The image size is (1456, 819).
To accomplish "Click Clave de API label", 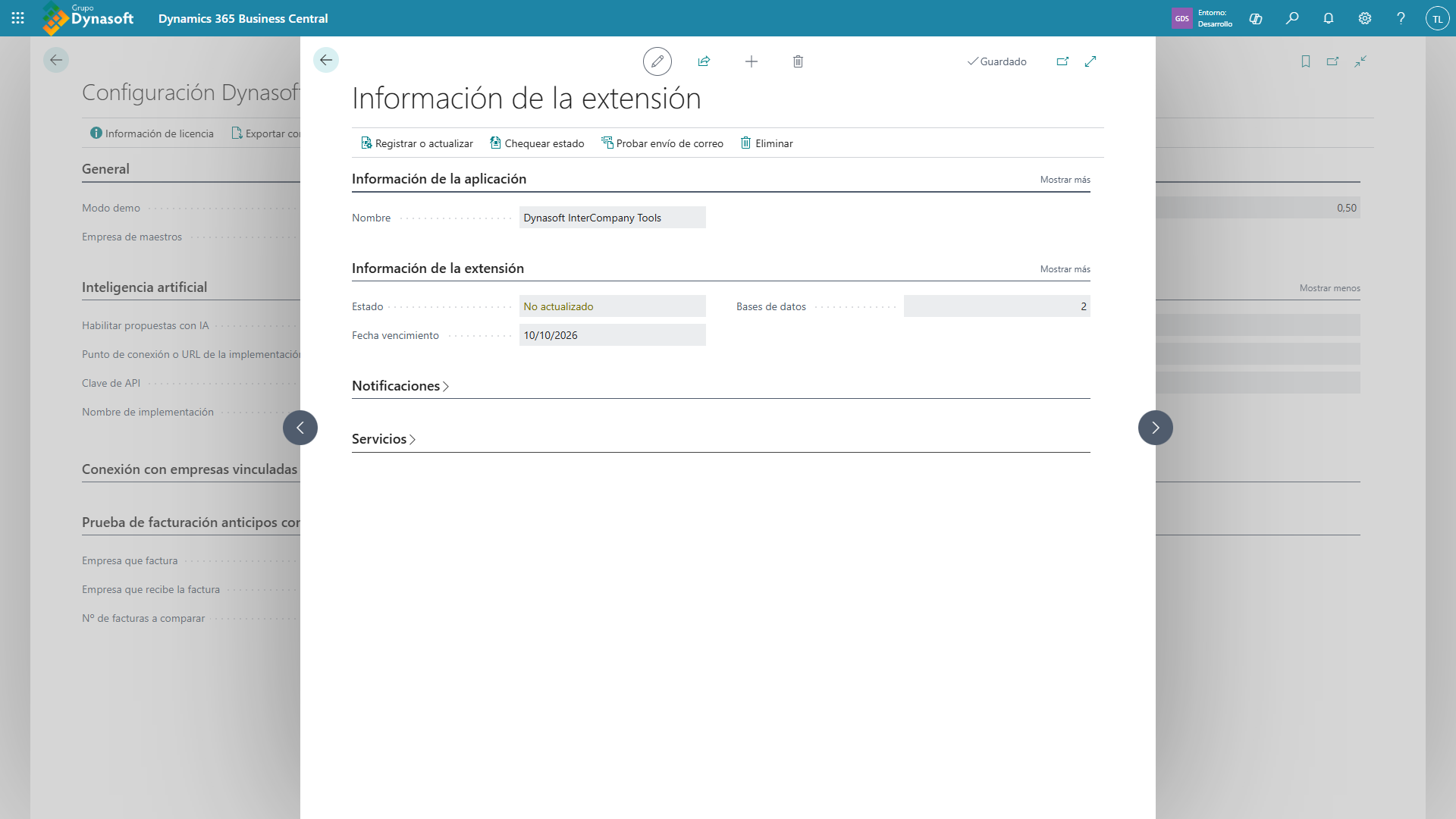I will tap(111, 383).
